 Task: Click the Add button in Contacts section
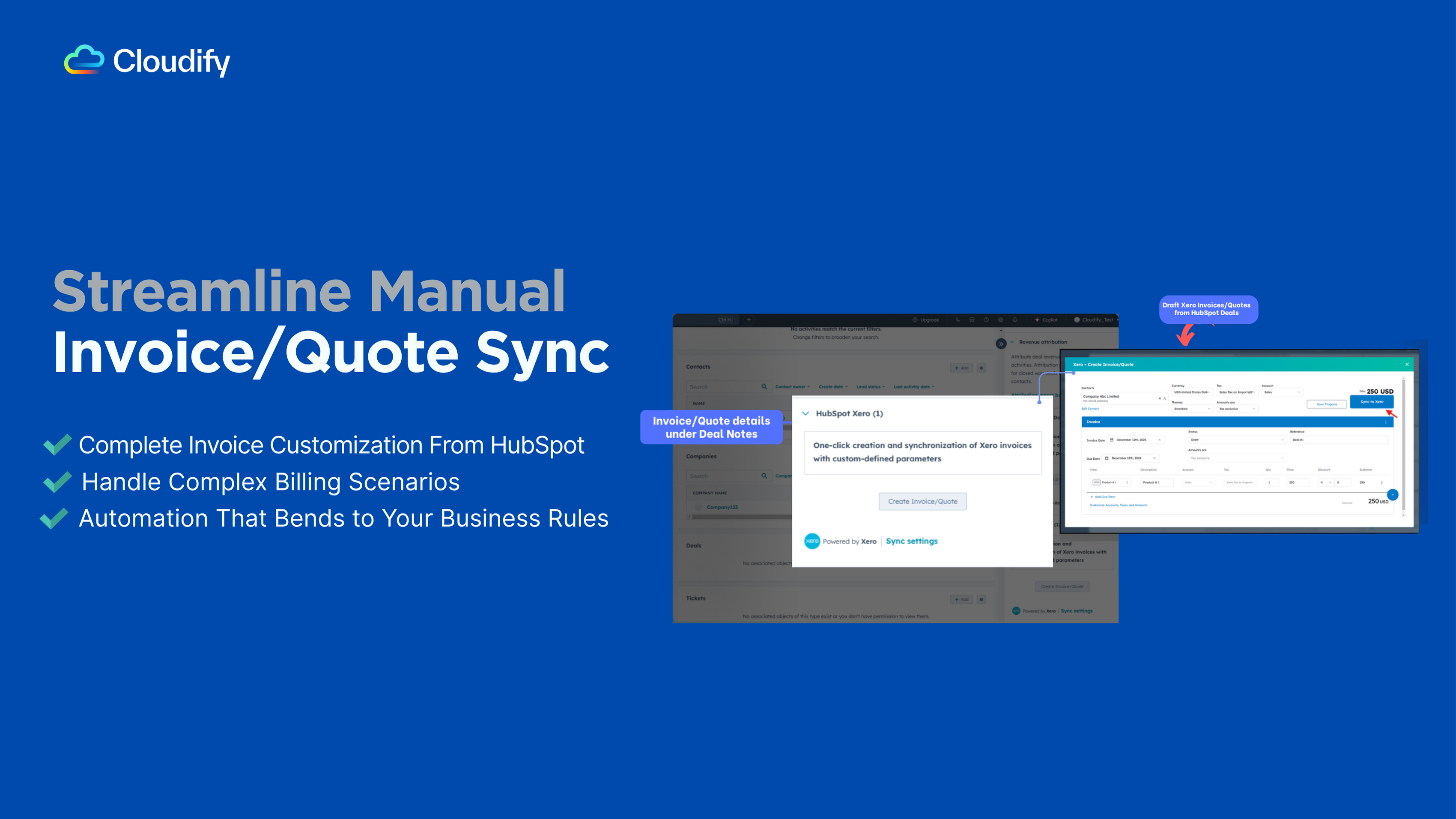pyautogui.click(x=961, y=368)
